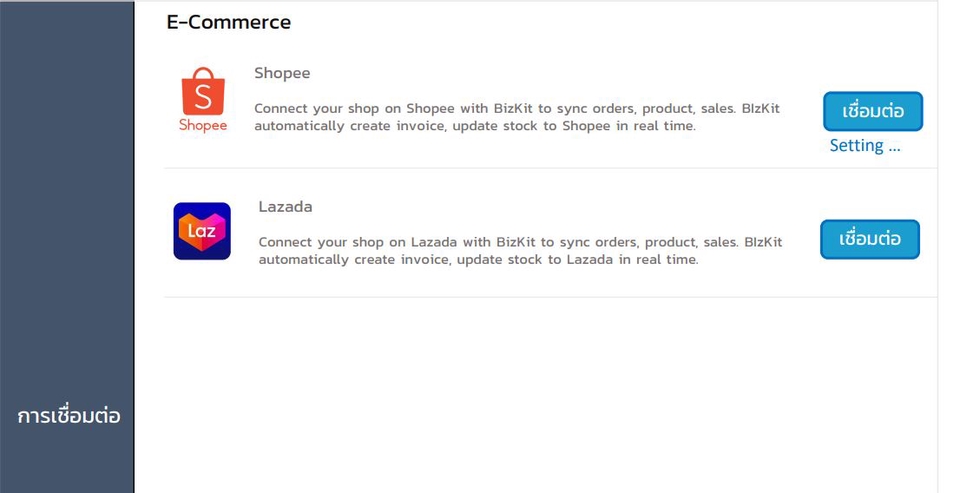960x493 pixels.
Task: Click the Lazada description paragraph
Action: click(x=520, y=250)
